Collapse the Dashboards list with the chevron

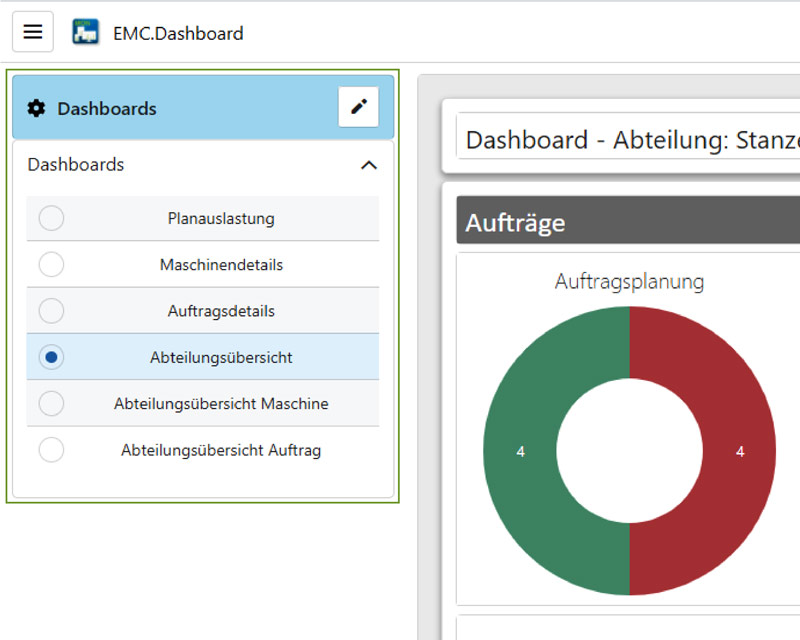point(368,164)
